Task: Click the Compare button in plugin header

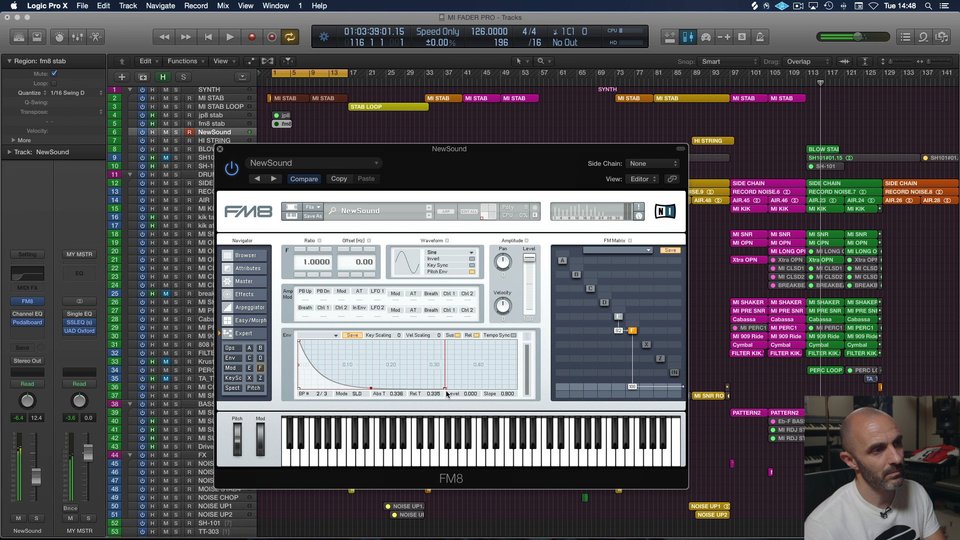Action: (304, 179)
